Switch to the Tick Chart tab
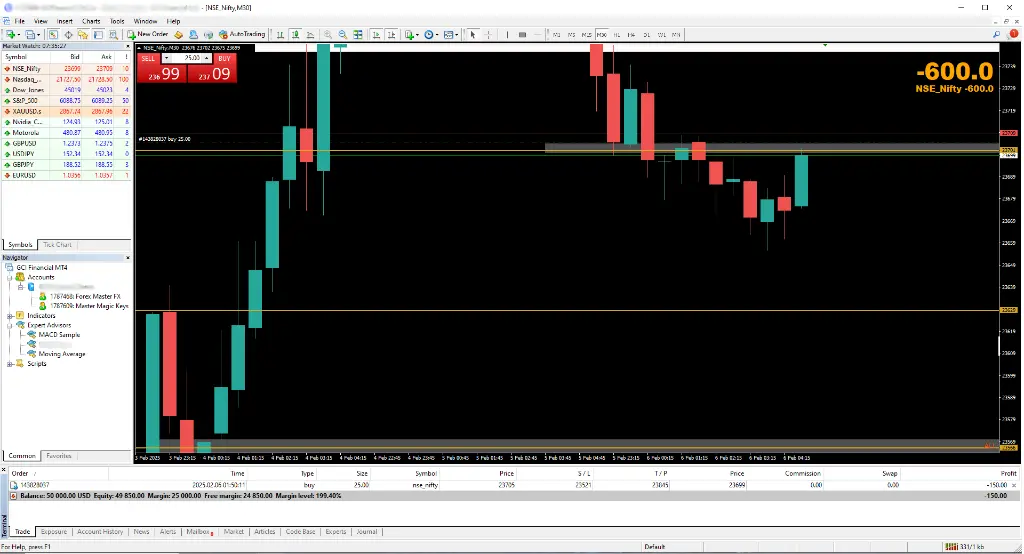 (57, 244)
